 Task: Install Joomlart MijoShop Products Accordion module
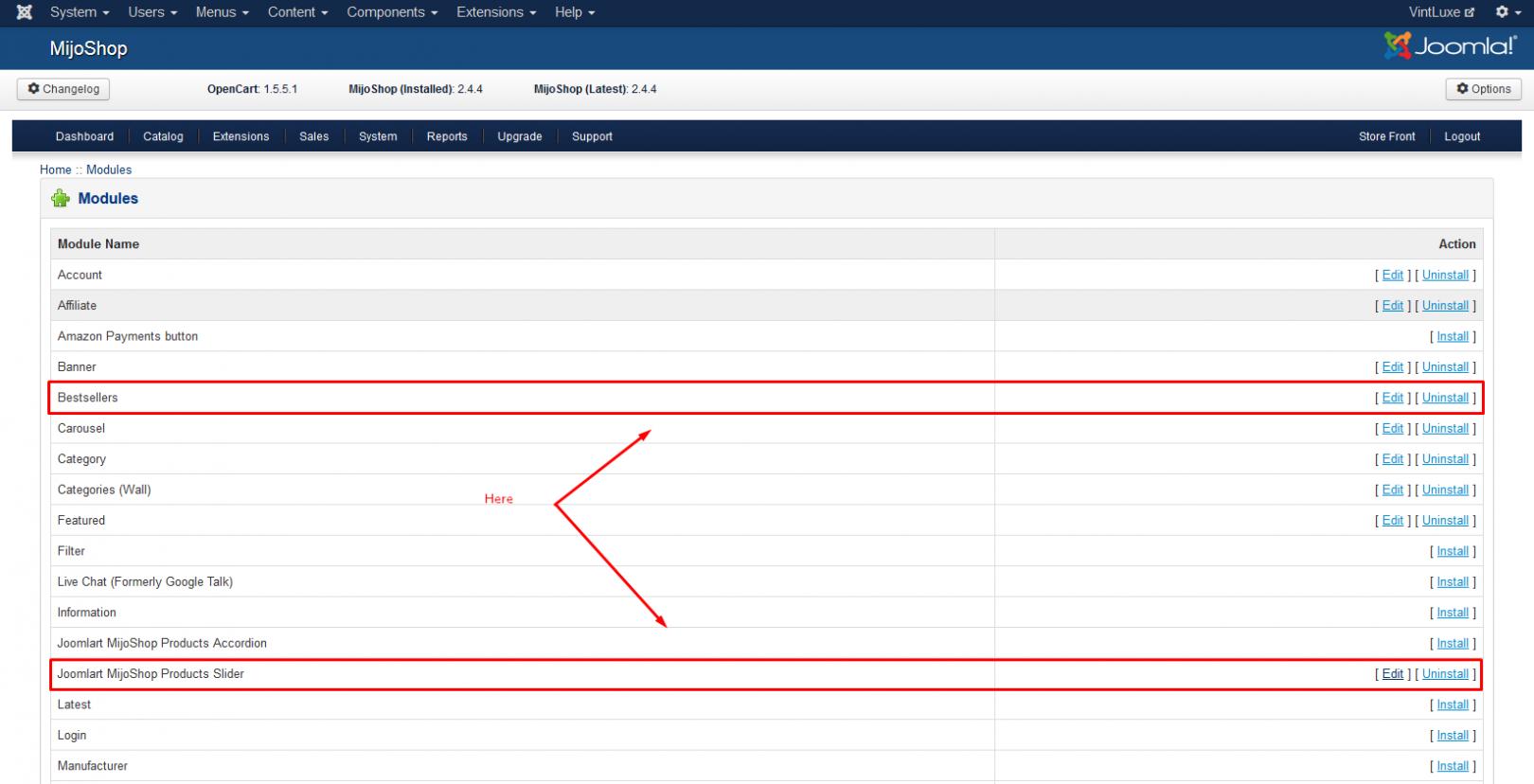point(1453,643)
